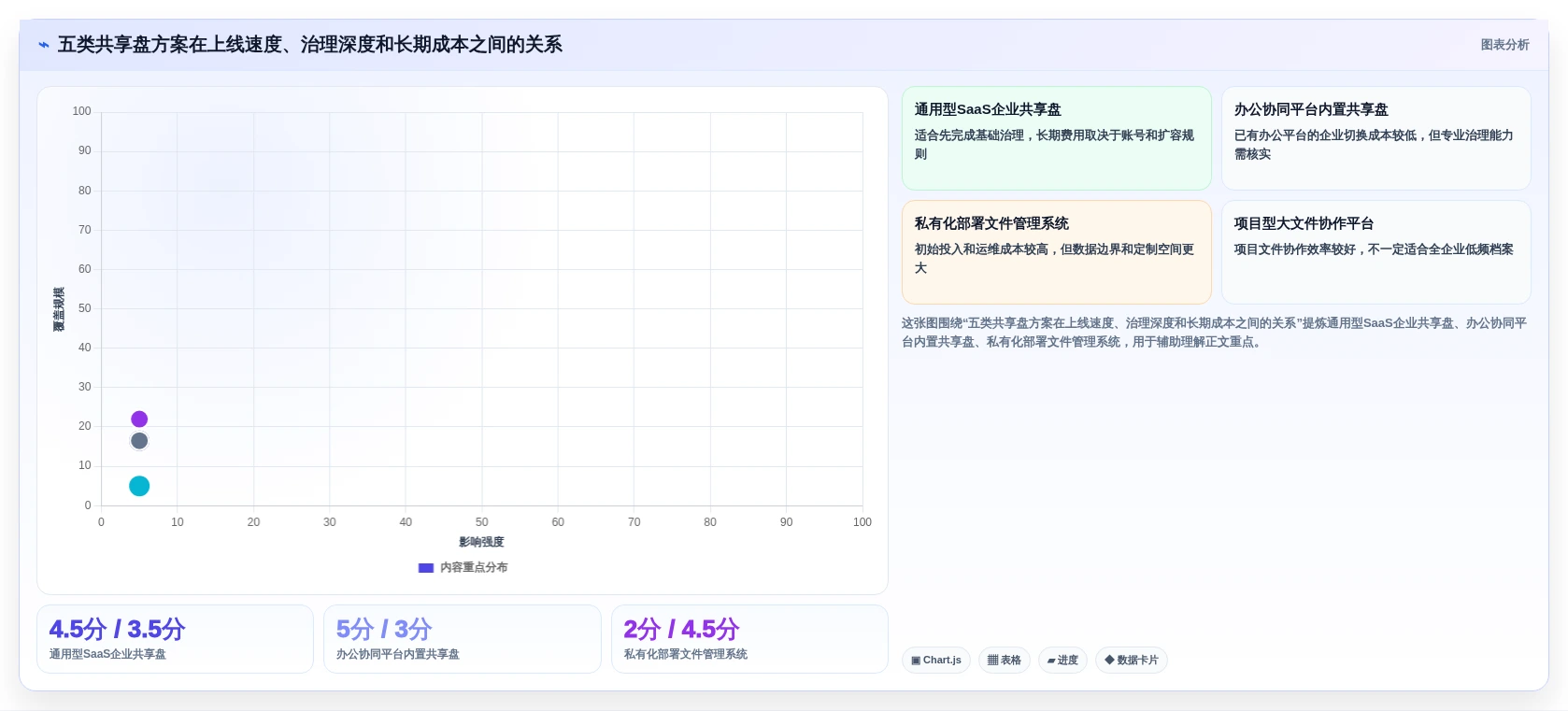
Task: Click the 影响强度 x-axis title
Action: tap(481, 542)
